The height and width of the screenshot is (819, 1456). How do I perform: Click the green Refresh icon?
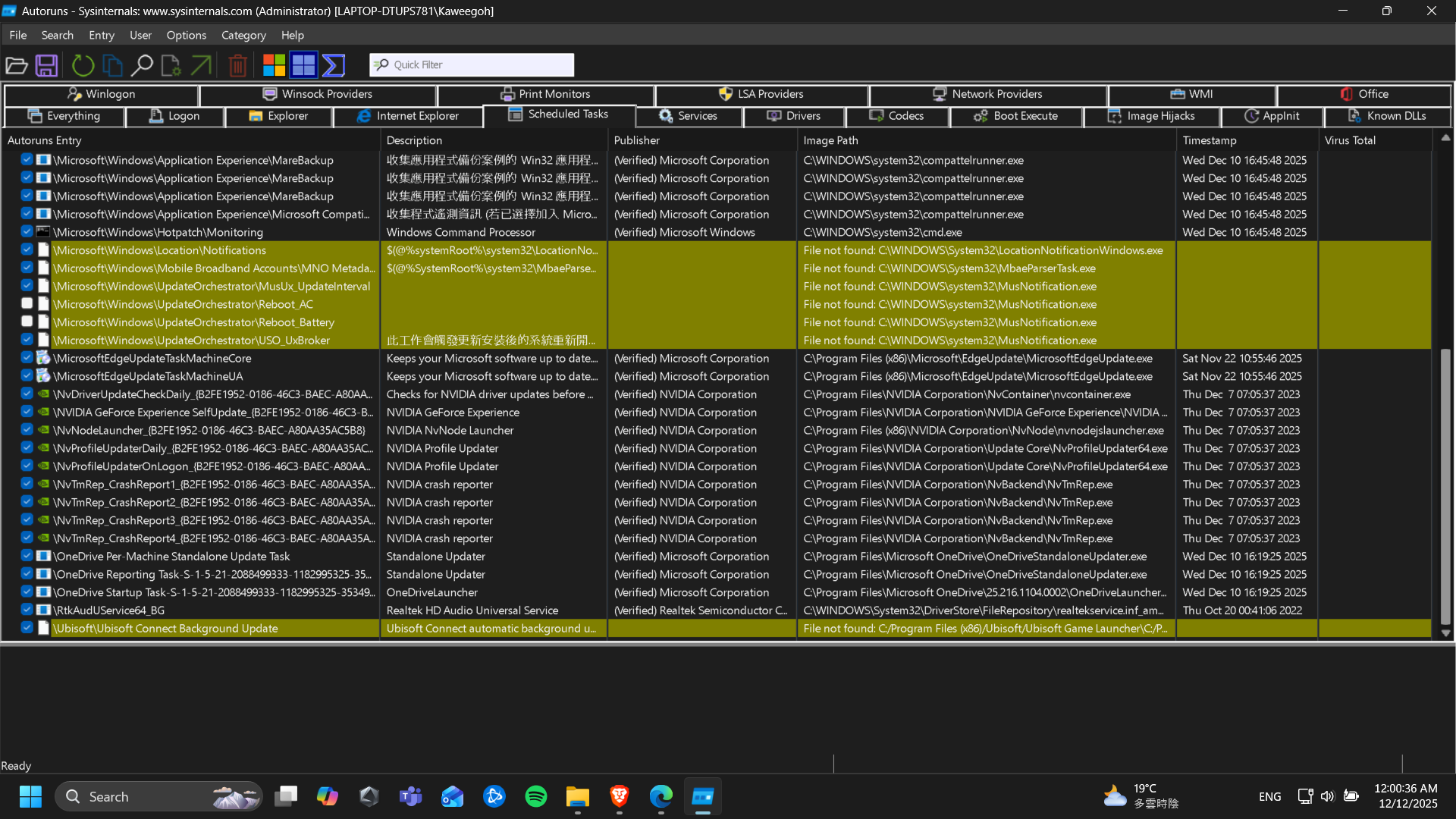(x=83, y=65)
